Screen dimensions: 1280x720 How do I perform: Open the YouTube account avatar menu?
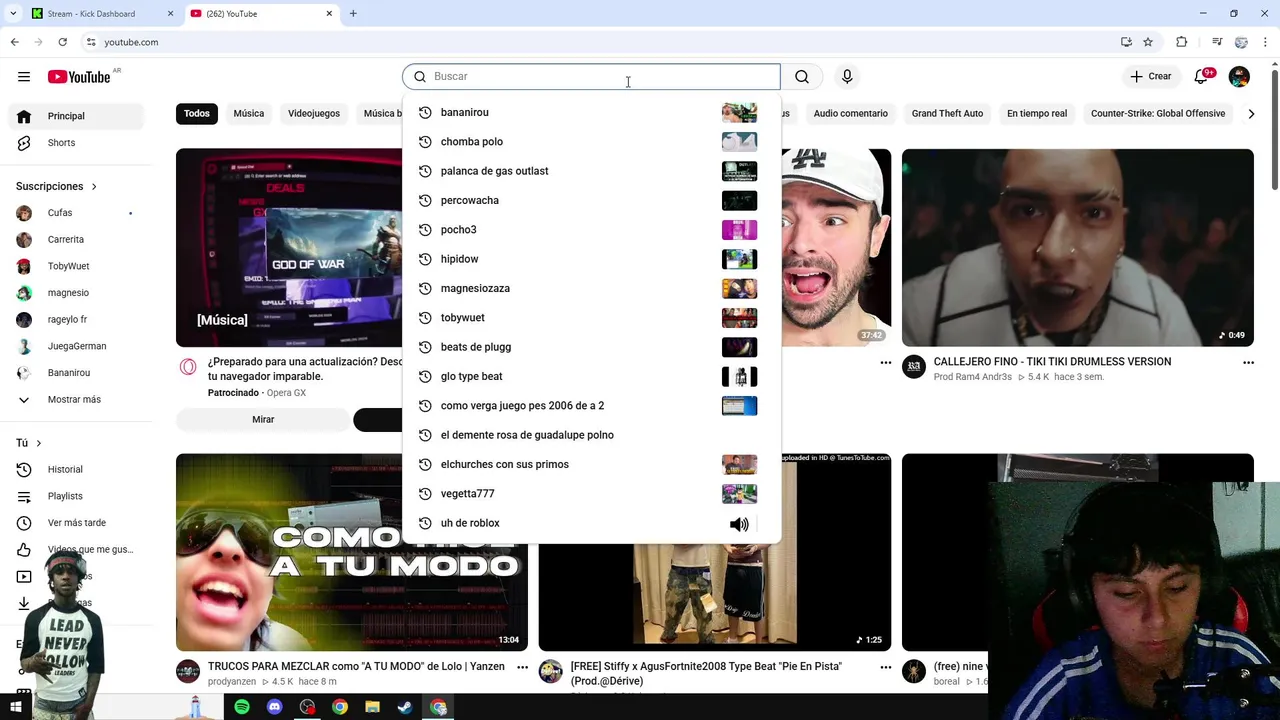(x=1239, y=77)
